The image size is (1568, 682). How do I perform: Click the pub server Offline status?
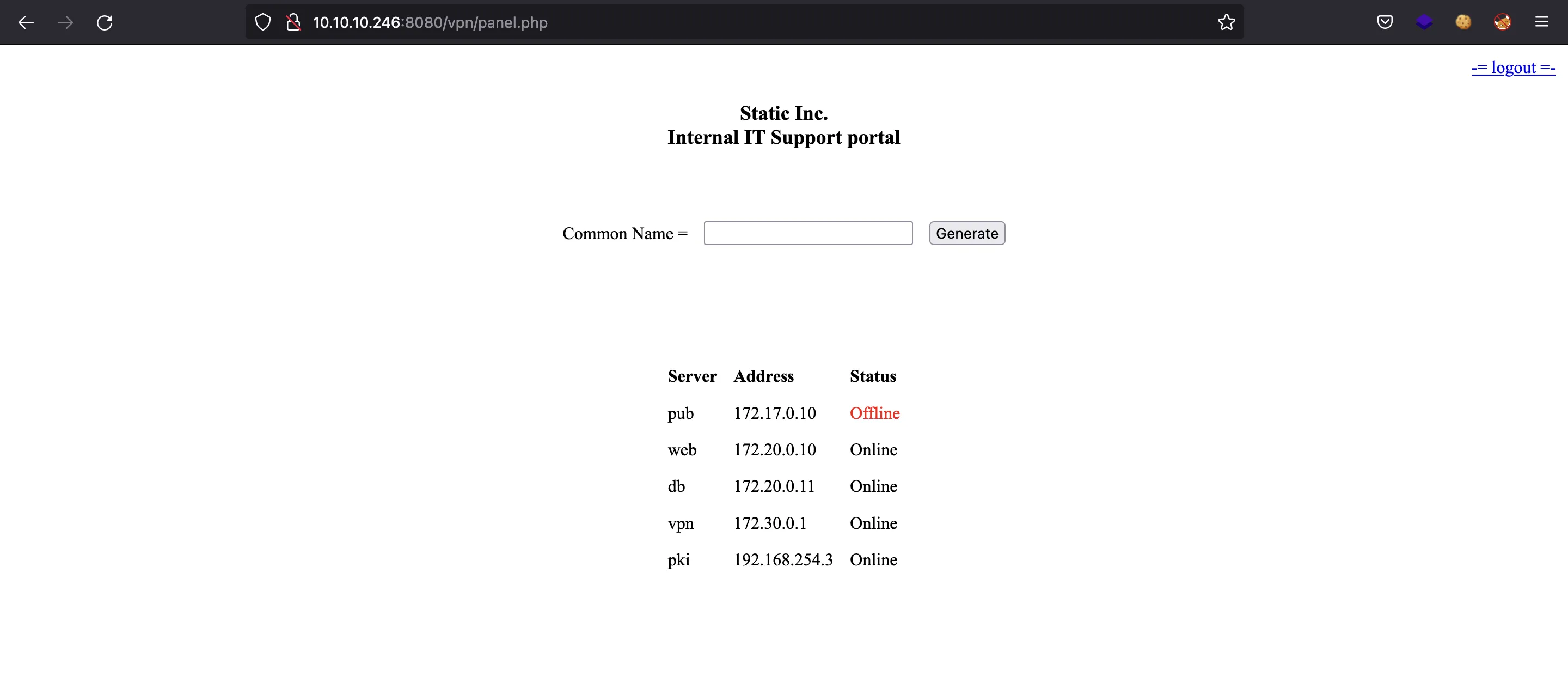pyautogui.click(x=875, y=412)
